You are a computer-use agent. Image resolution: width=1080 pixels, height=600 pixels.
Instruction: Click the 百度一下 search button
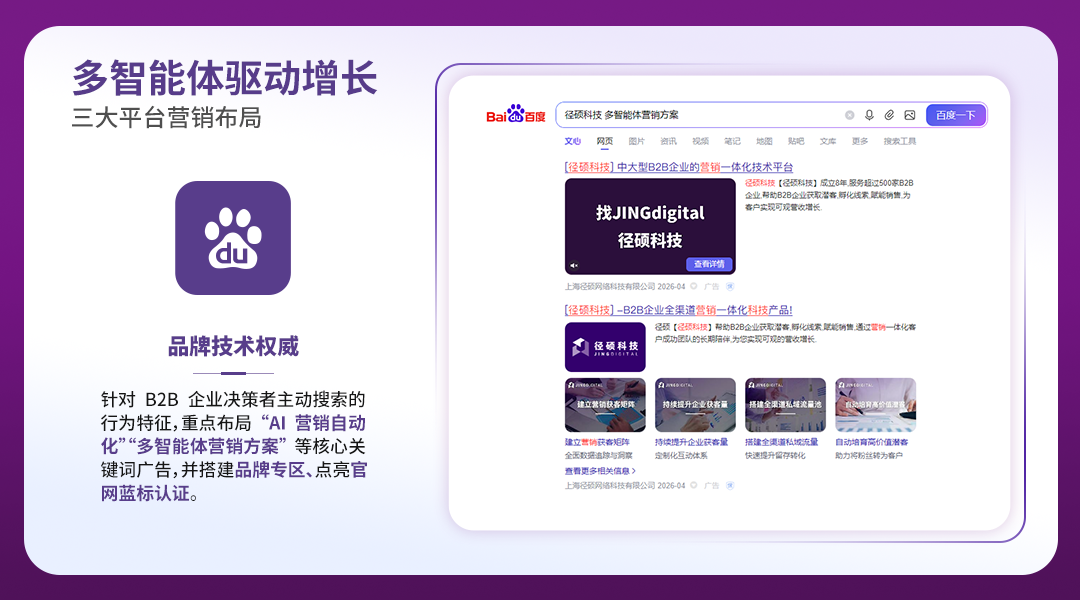(x=955, y=115)
